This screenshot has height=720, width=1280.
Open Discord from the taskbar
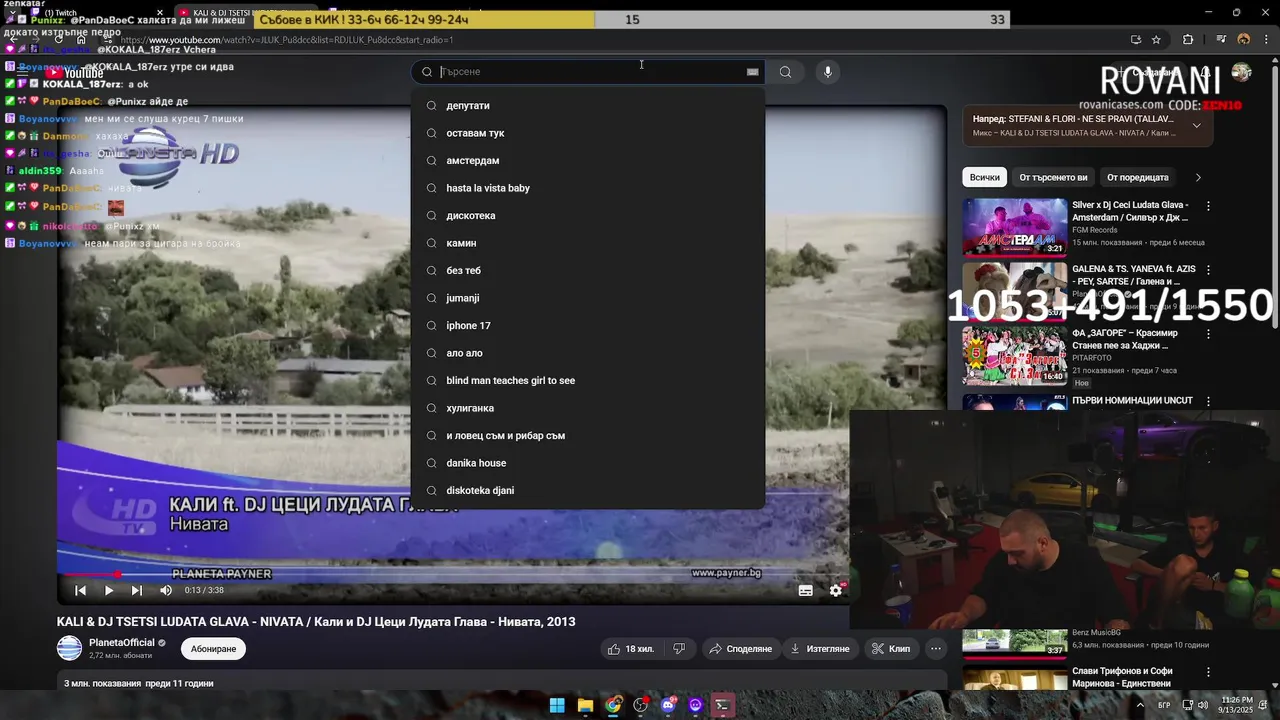click(x=668, y=705)
